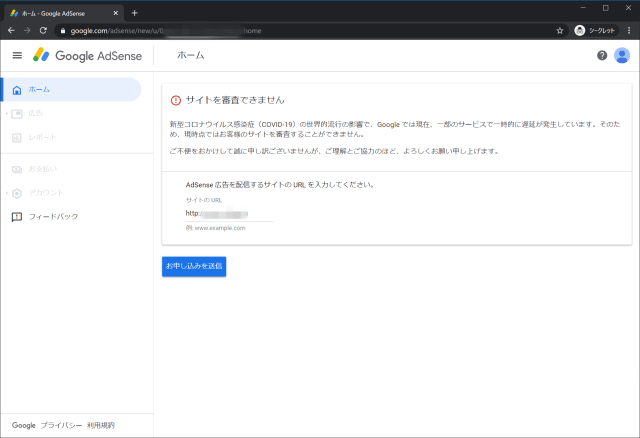Bookmark page with star icon
Viewport: 640px width, 438px height.
(560, 31)
